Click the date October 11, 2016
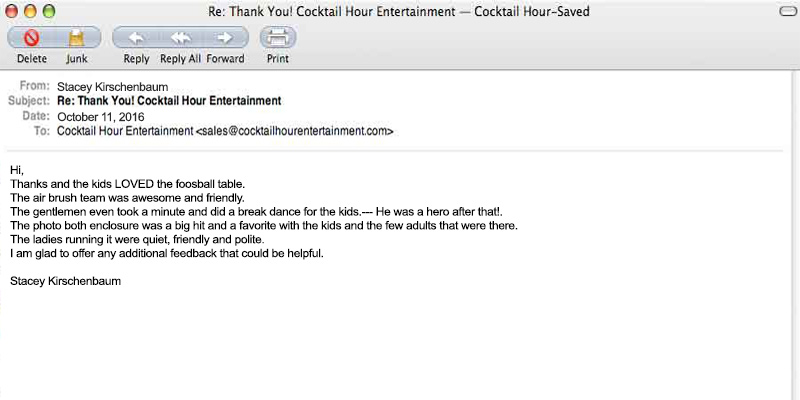This screenshot has width=800, height=400. coord(101,116)
